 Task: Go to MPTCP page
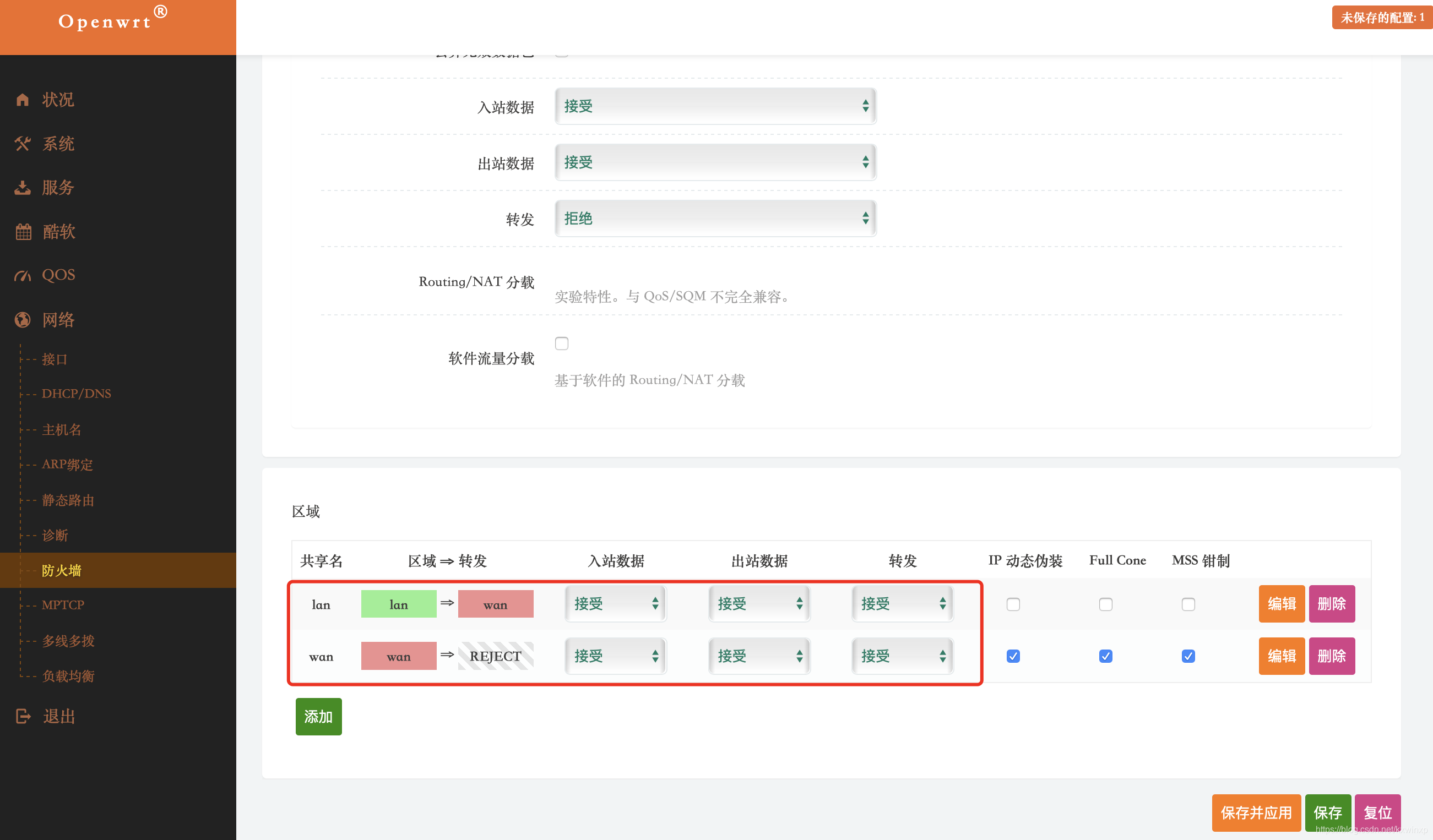click(x=63, y=606)
